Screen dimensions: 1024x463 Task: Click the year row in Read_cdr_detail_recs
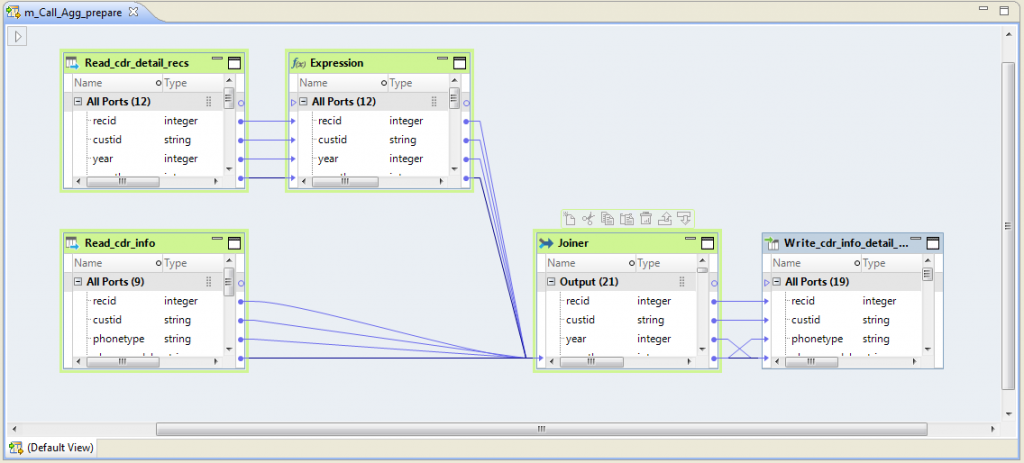point(147,159)
